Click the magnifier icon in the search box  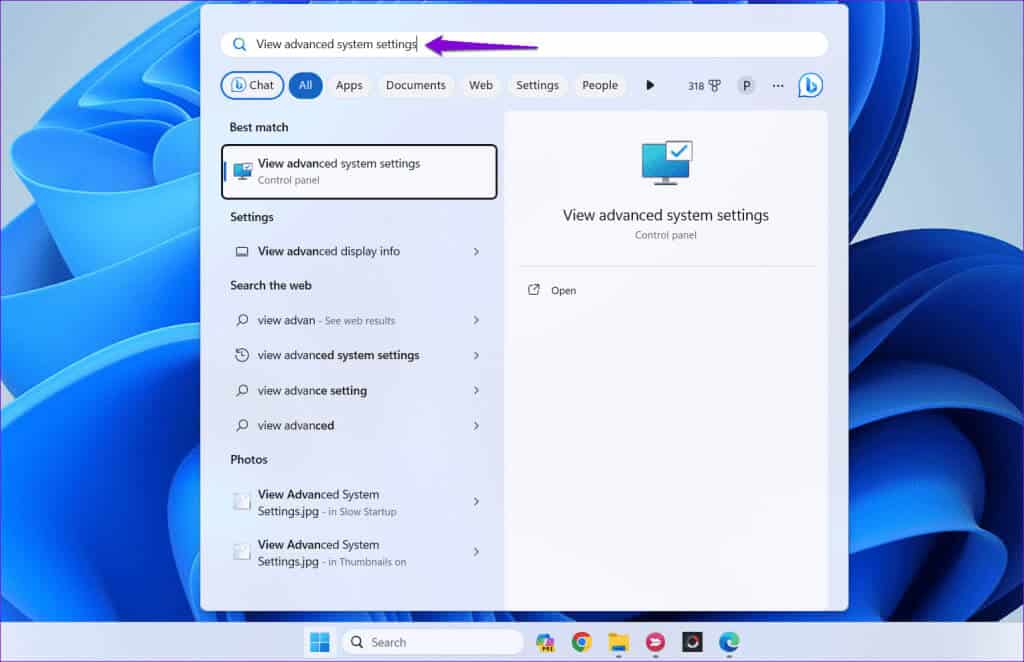(x=240, y=44)
